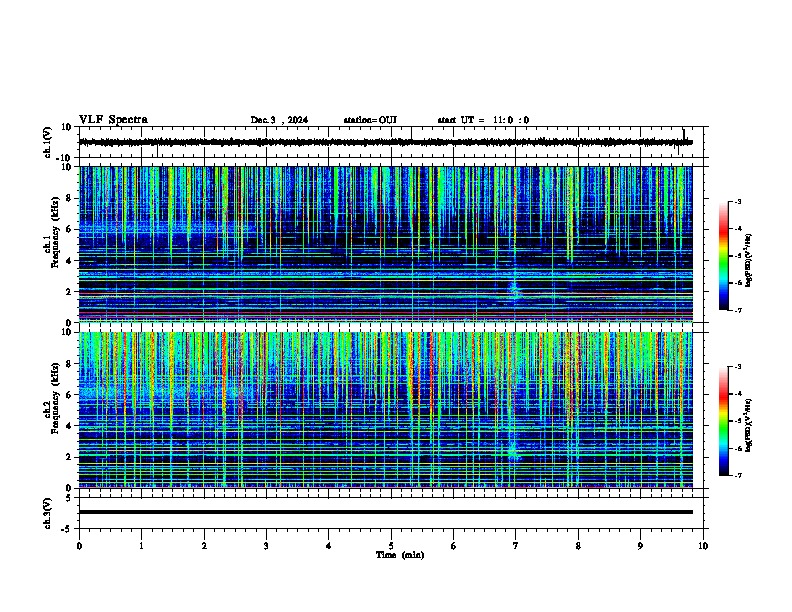Viewport: 792px width, 612px height.
Task: Click the ch.2 "Frequency (kHz)" axis label
Action: pos(55,398)
